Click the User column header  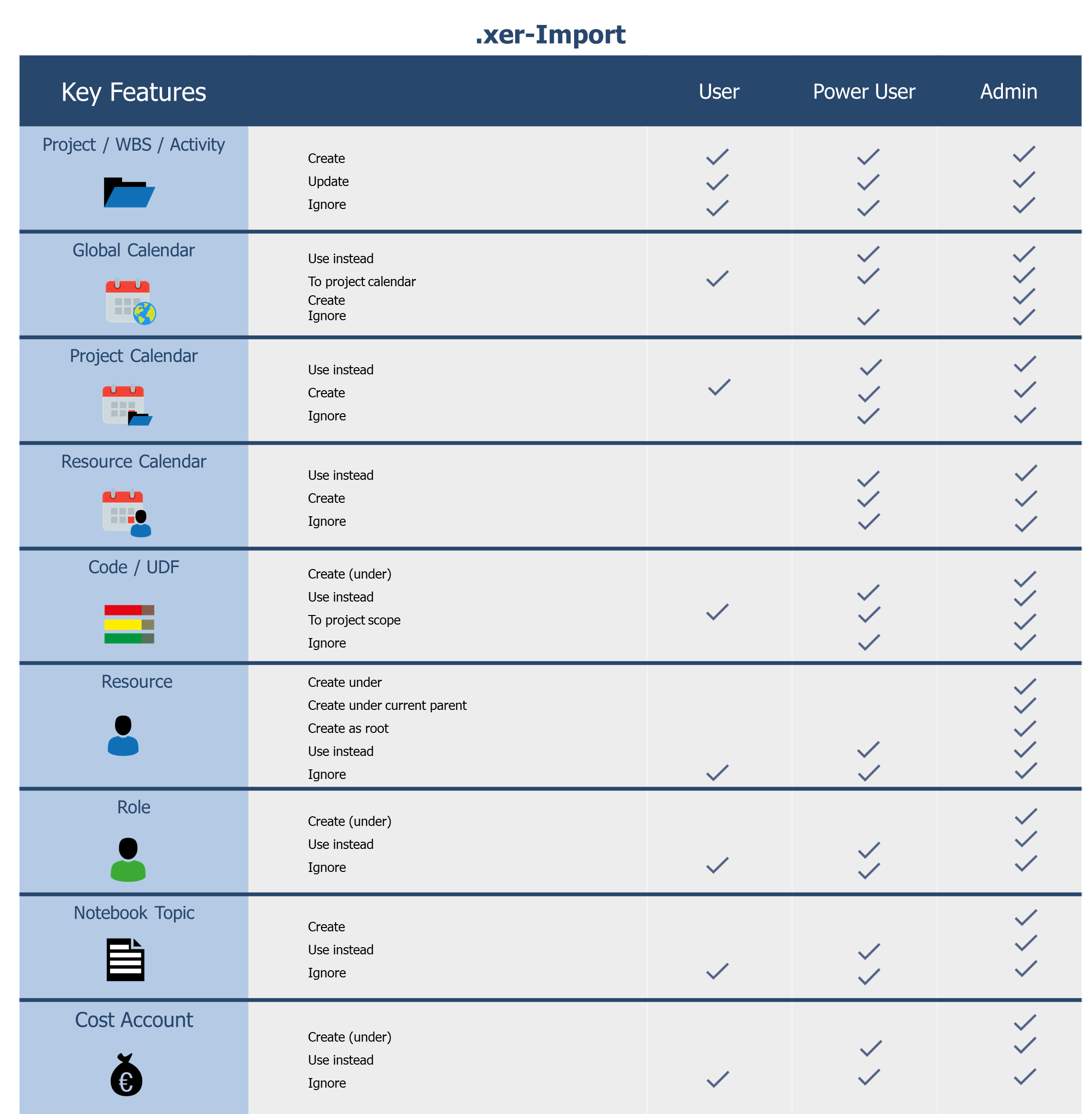pos(719,92)
